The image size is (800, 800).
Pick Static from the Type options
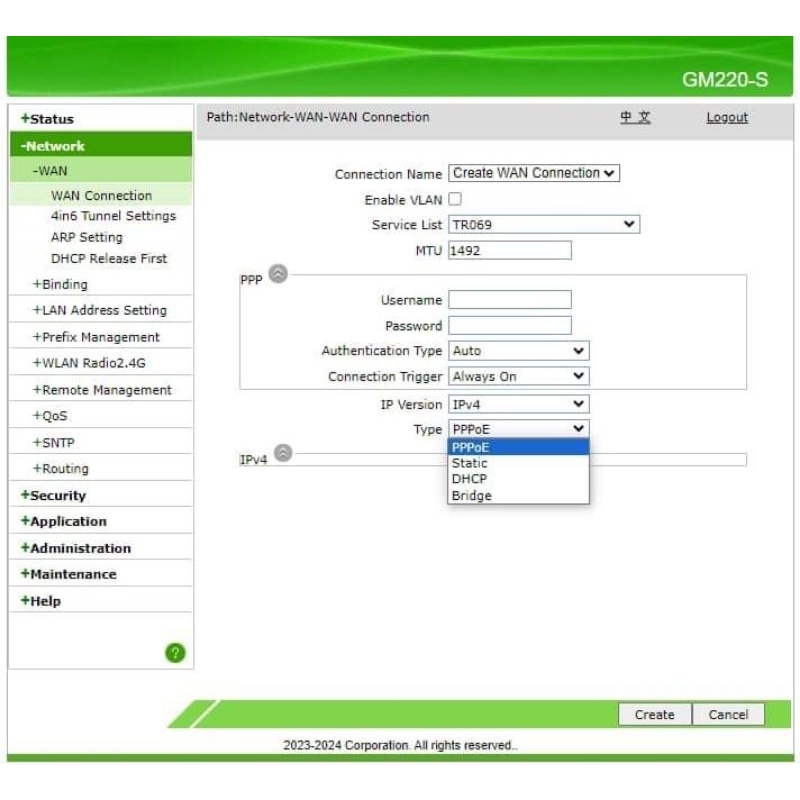470,463
